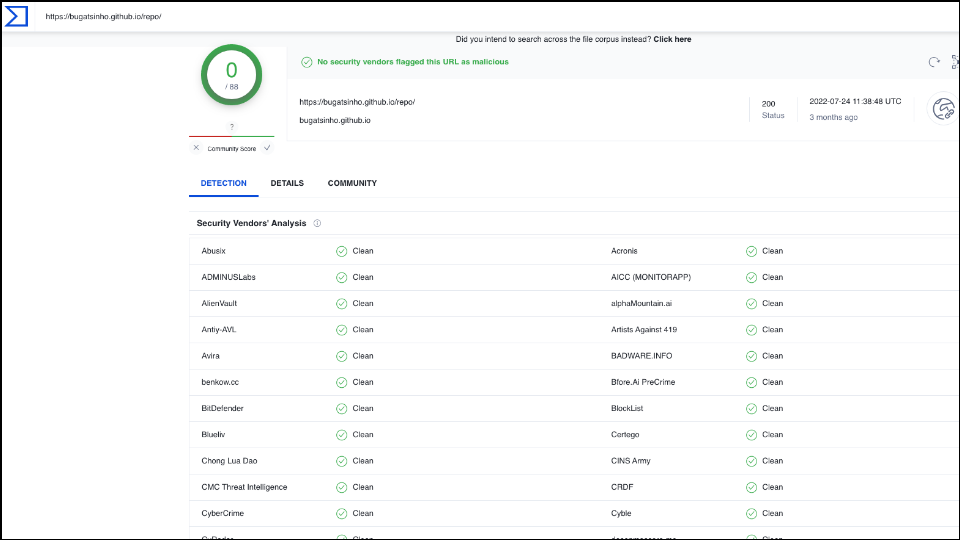Vote up with community score check icon
The width and height of the screenshot is (960, 540).
point(267,148)
